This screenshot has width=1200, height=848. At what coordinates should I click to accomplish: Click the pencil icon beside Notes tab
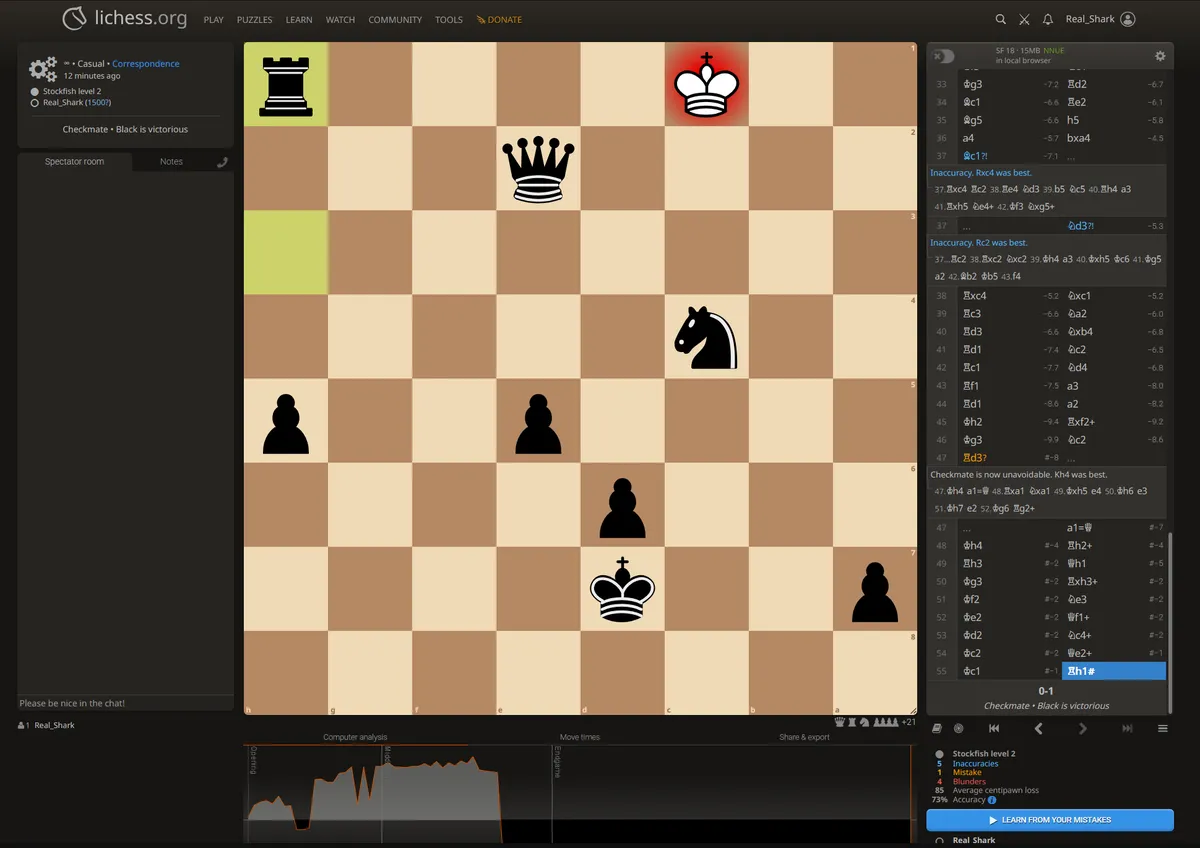[221, 161]
